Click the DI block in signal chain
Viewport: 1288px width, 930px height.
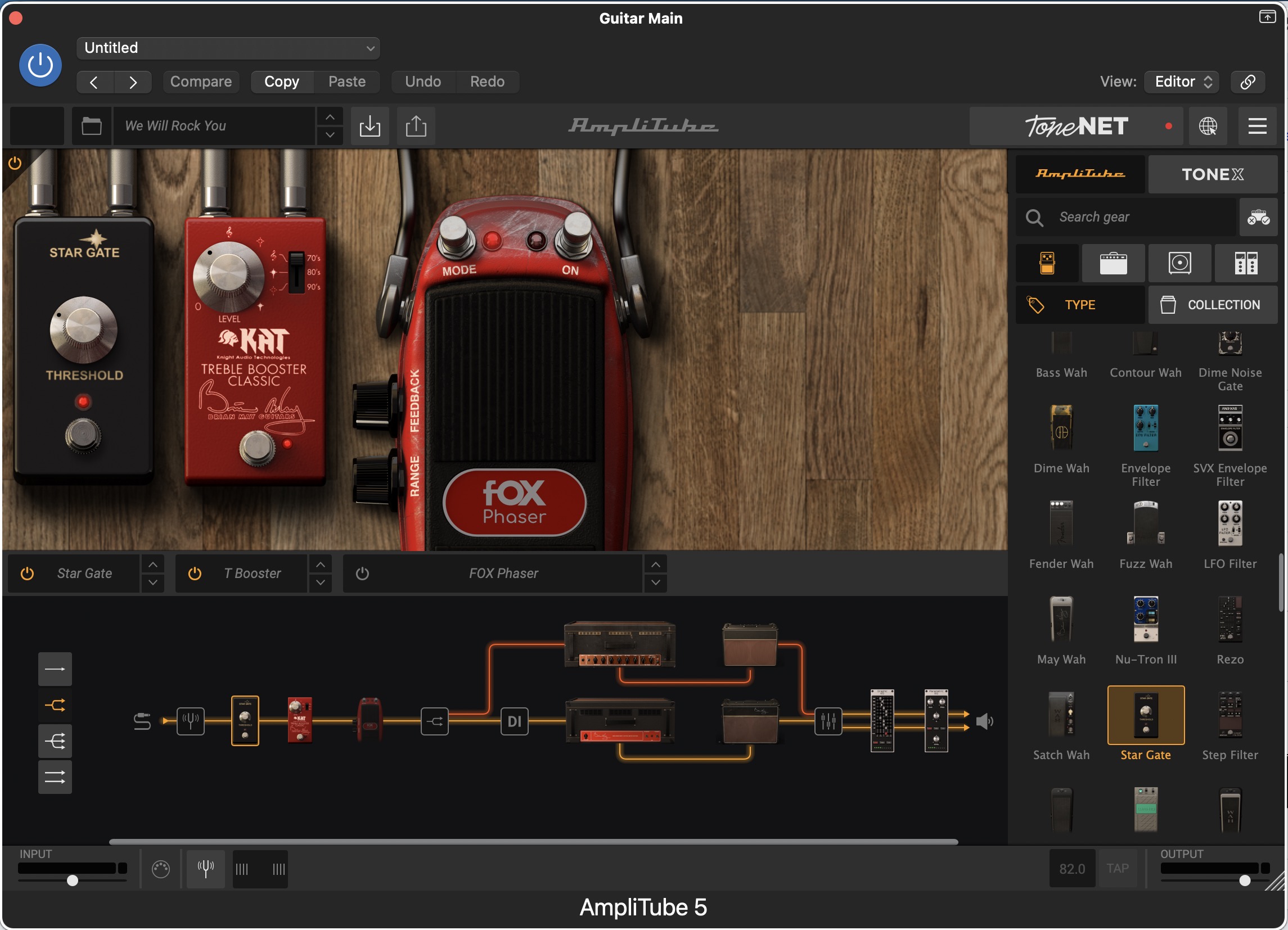coord(514,721)
